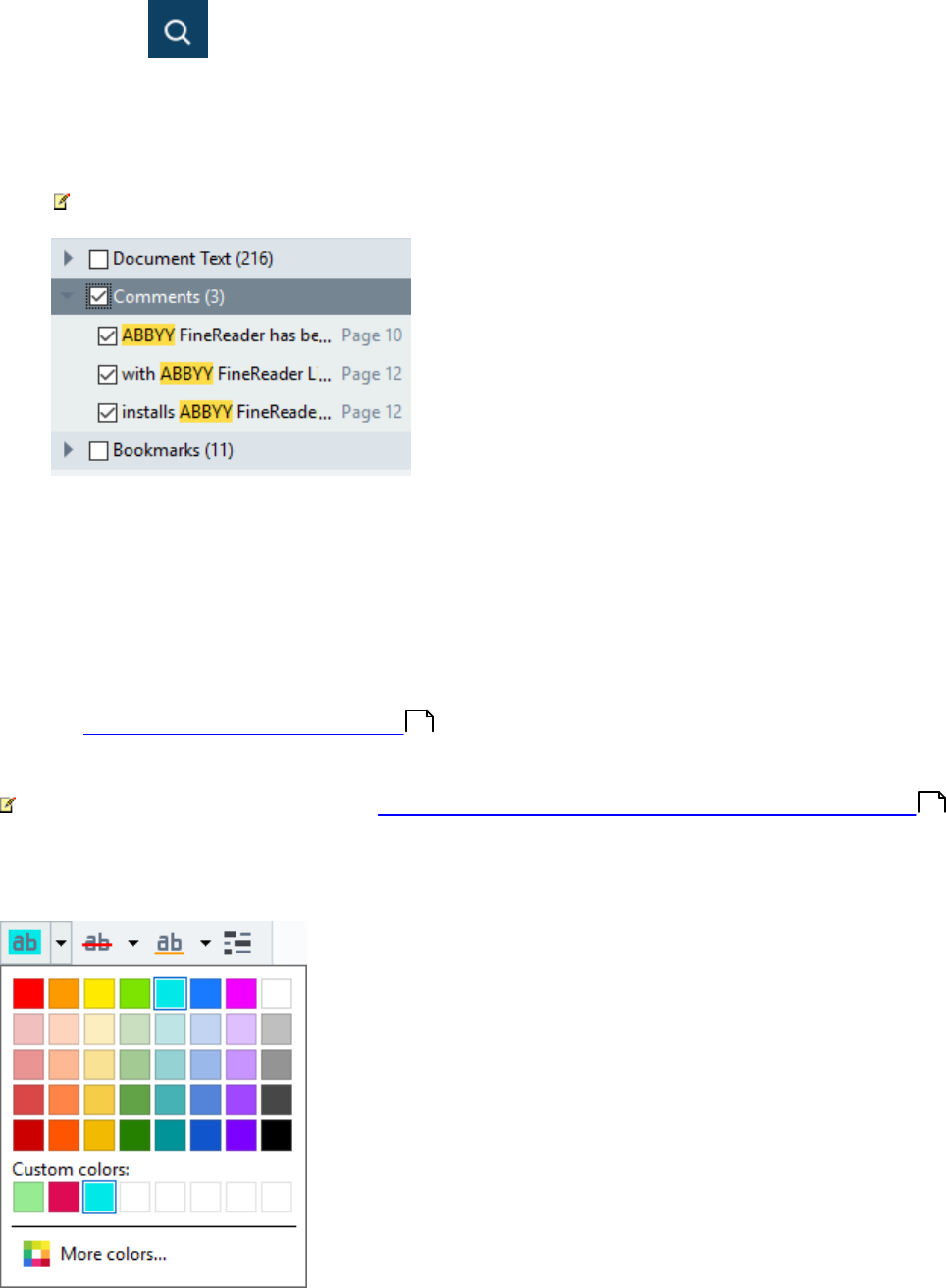Click the magnifier search icon
Image resolution: width=946 pixels, height=1288 pixels.
click(178, 29)
